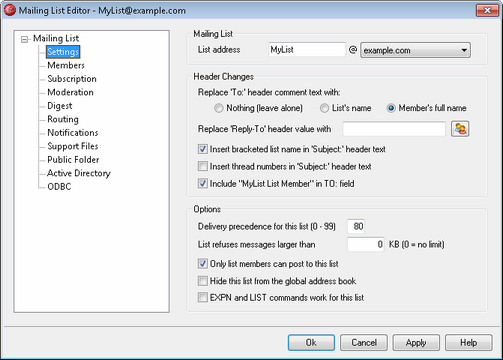Select Active Directory in the sidebar tree
Viewport: 503px width, 360px height.
(x=79, y=173)
